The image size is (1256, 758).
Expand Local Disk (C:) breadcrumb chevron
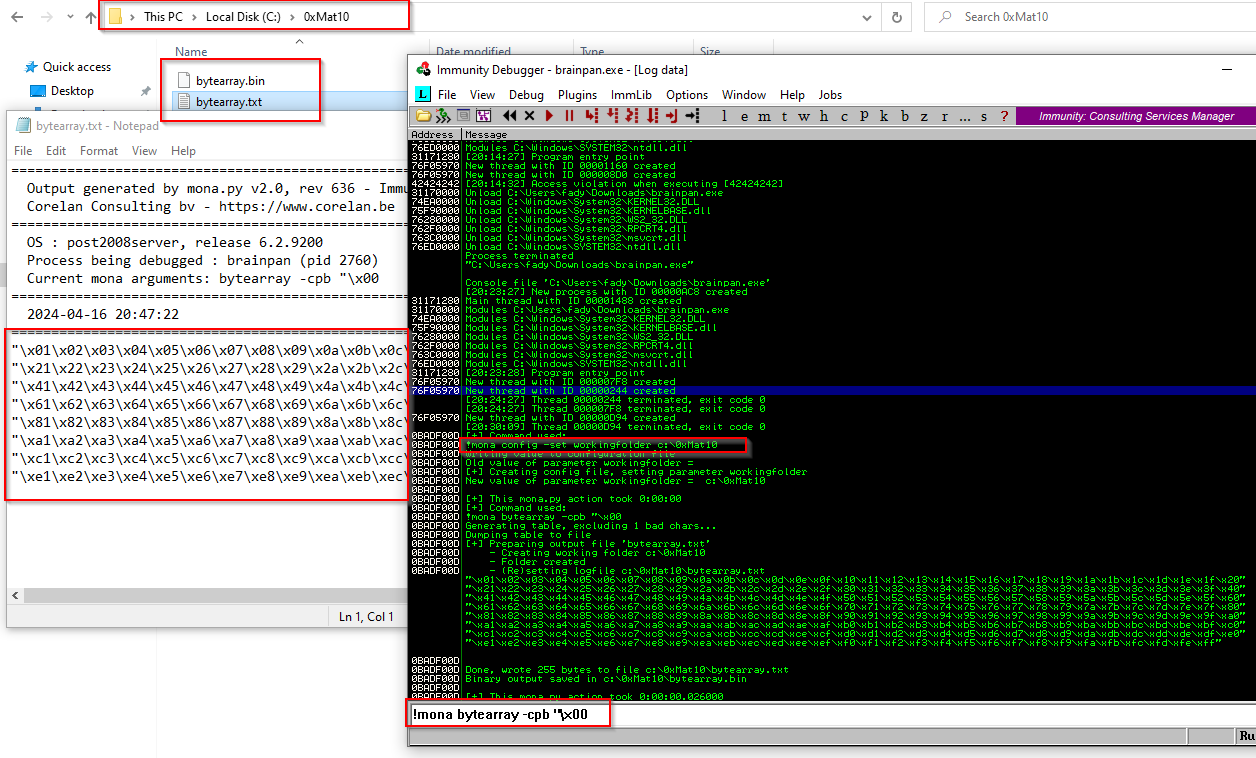292,17
